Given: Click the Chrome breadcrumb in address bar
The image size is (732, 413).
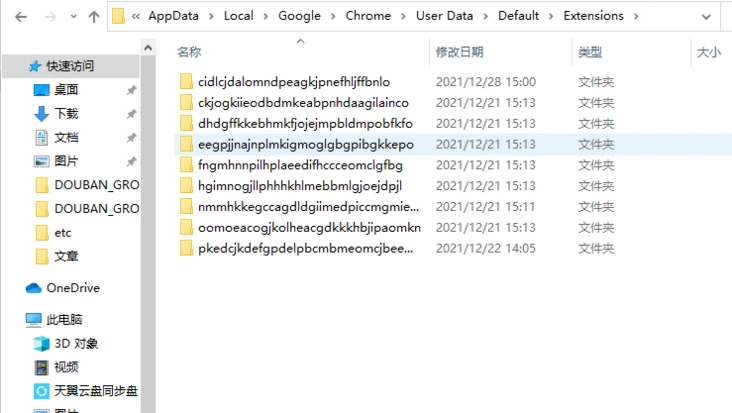Looking at the screenshot, I should pos(368,16).
